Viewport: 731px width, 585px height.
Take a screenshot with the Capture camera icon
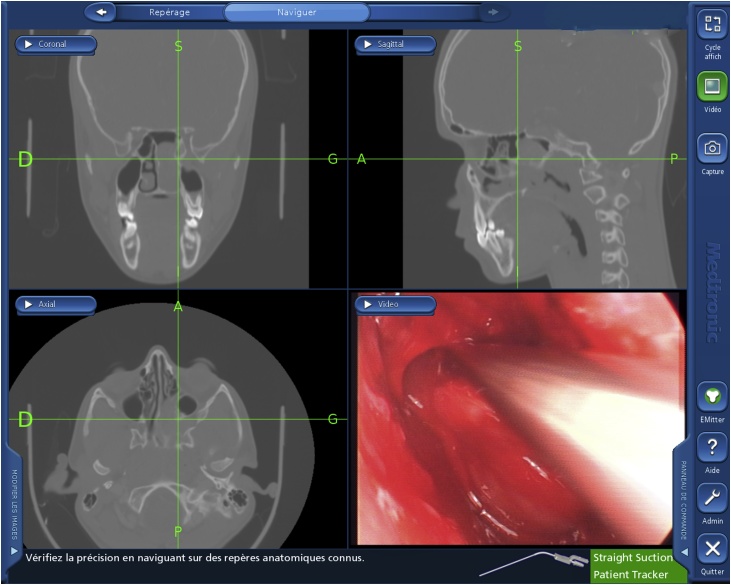[x=712, y=149]
